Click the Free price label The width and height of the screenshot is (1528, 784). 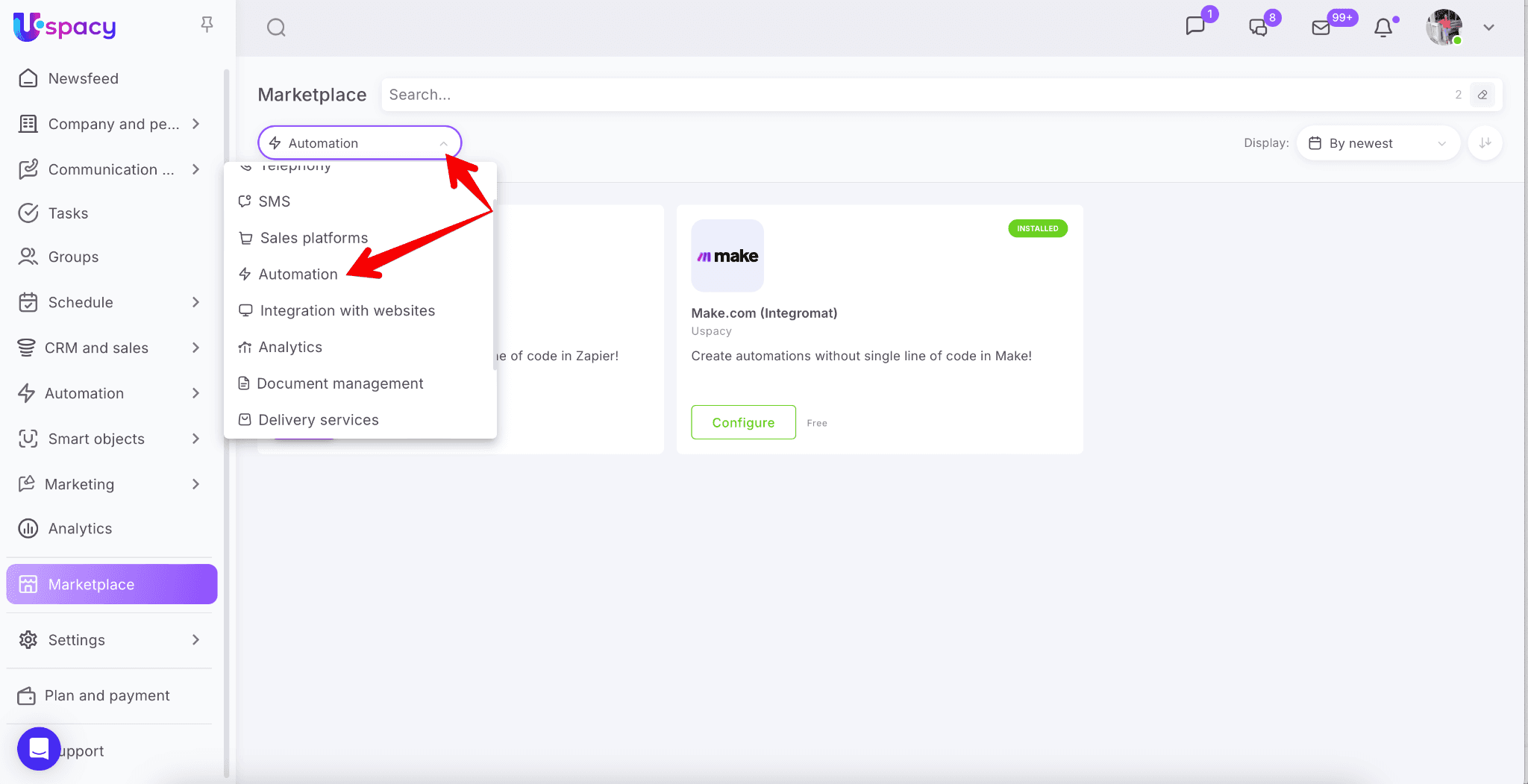817,423
